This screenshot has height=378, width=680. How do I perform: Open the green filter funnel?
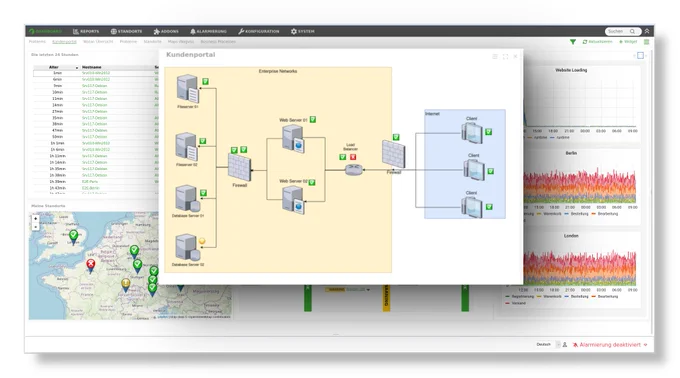(573, 42)
